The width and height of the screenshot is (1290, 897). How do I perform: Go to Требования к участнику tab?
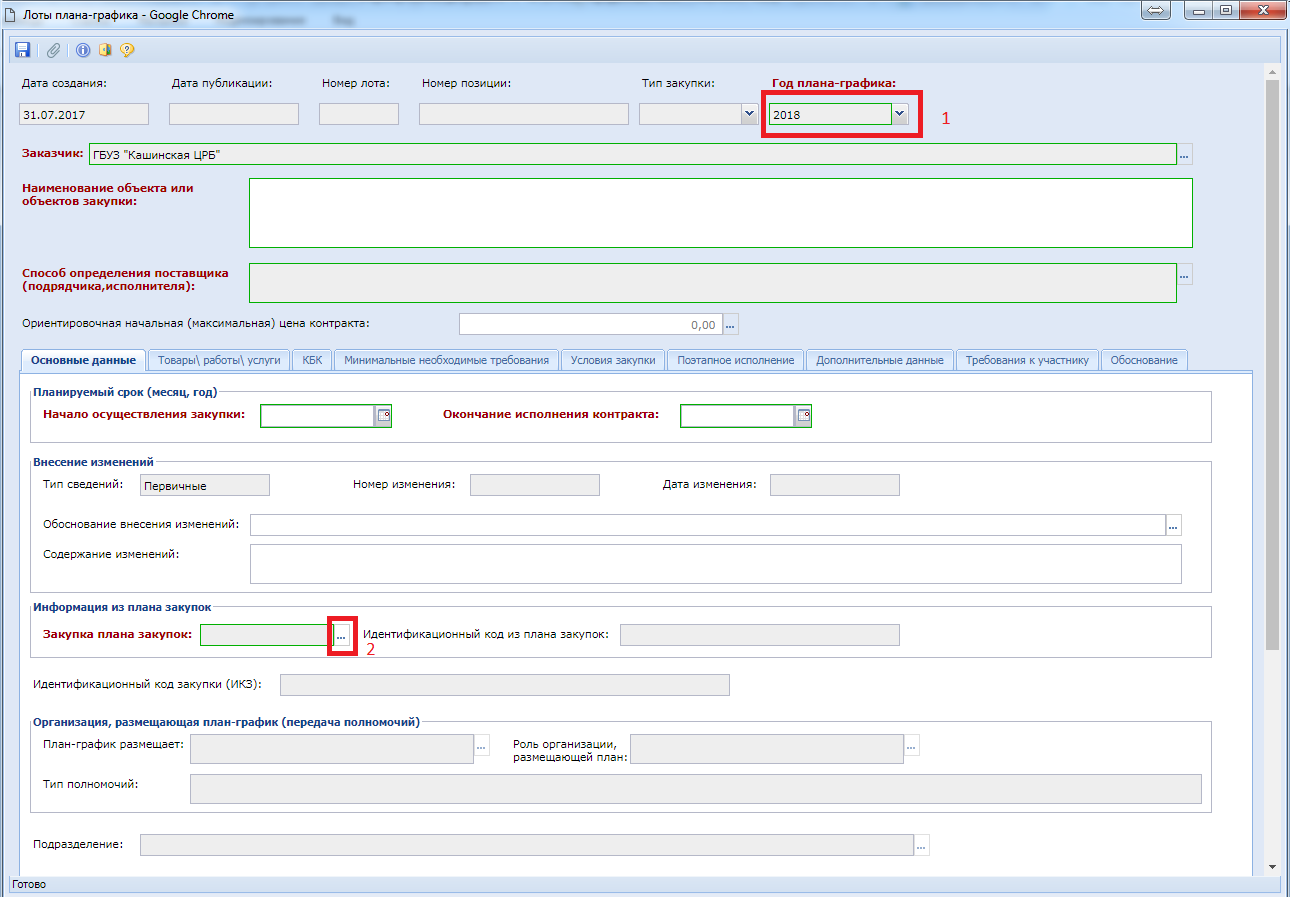coord(1027,360)
